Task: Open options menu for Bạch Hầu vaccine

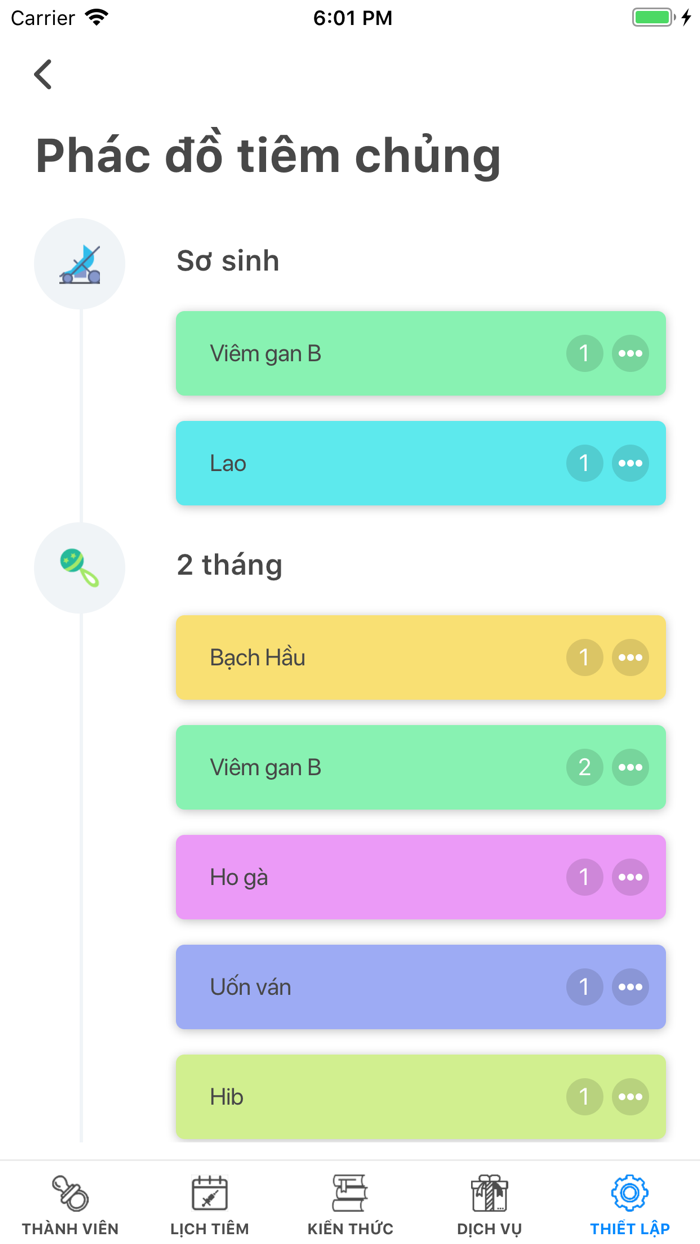Action: click(631, 657)
